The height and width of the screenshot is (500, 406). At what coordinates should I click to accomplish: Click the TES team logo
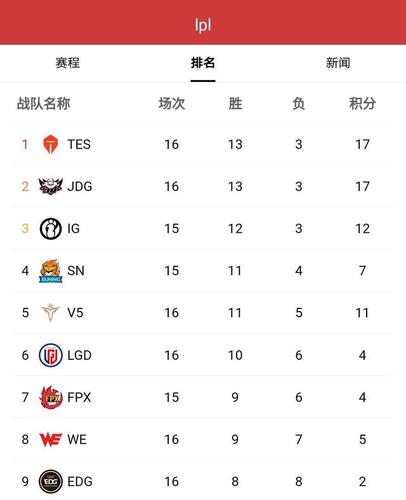[x=51, y=144]
